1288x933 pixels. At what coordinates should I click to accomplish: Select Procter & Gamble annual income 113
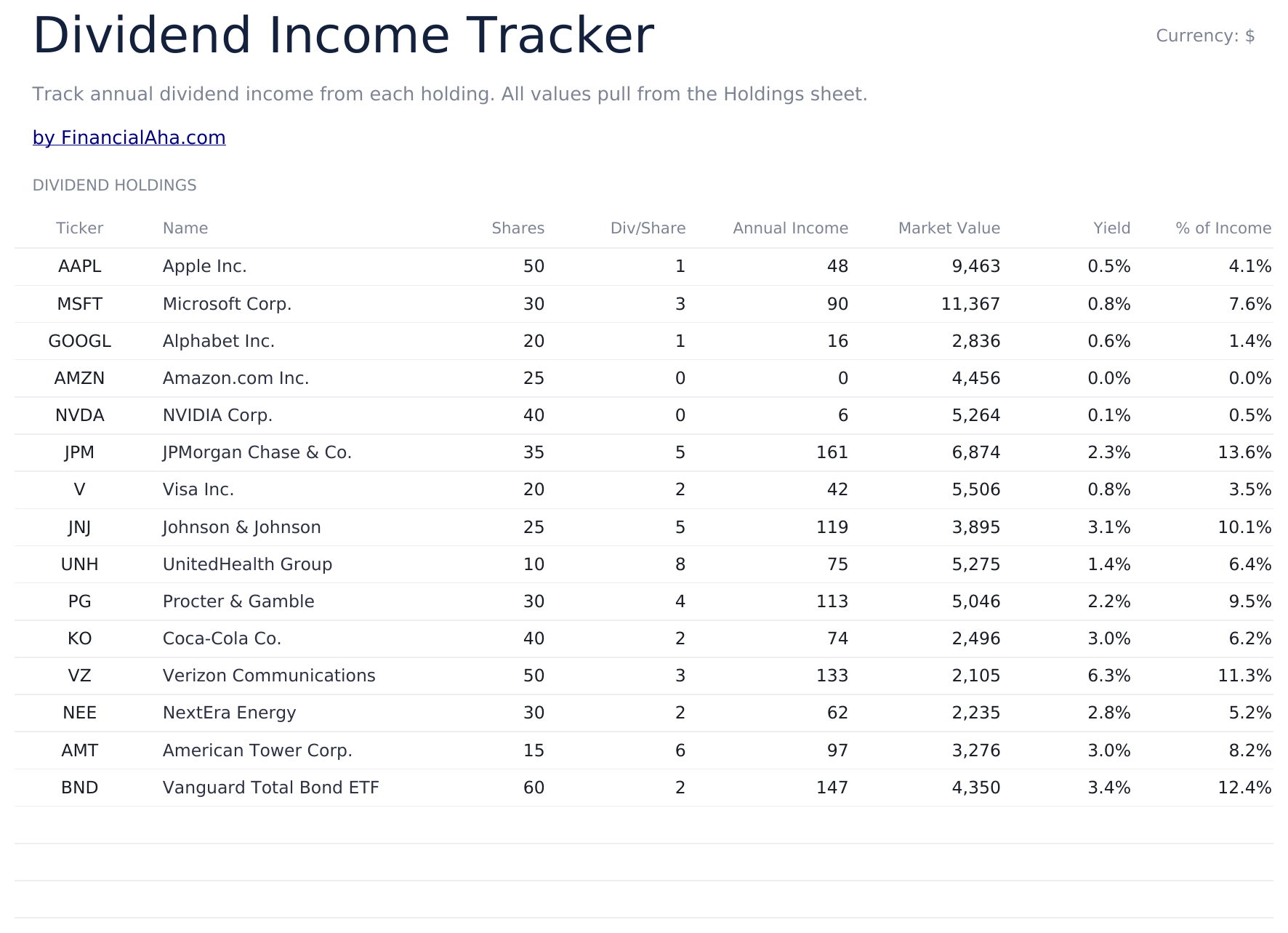pyautogui.click(x=832, y=601)
